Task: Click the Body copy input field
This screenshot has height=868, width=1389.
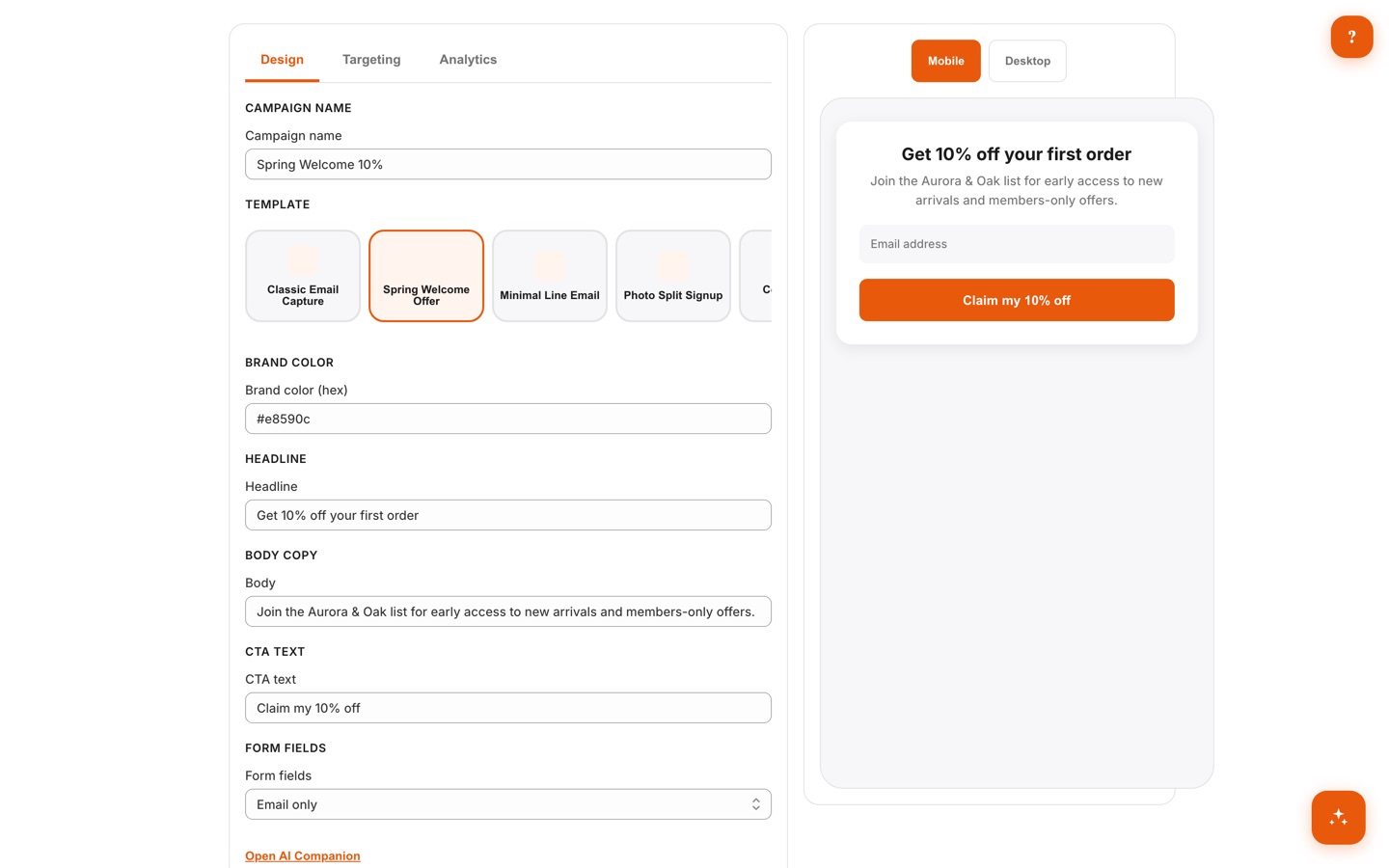Action: pyautogui.click(x=508, y=611)
